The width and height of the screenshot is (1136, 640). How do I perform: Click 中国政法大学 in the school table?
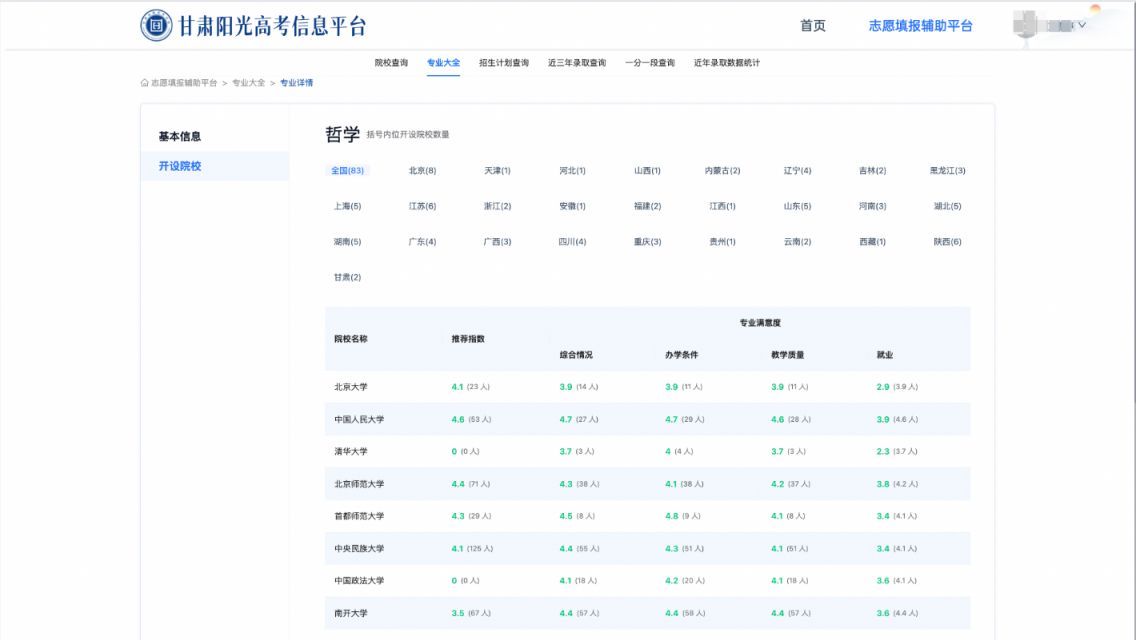(359, 581)
